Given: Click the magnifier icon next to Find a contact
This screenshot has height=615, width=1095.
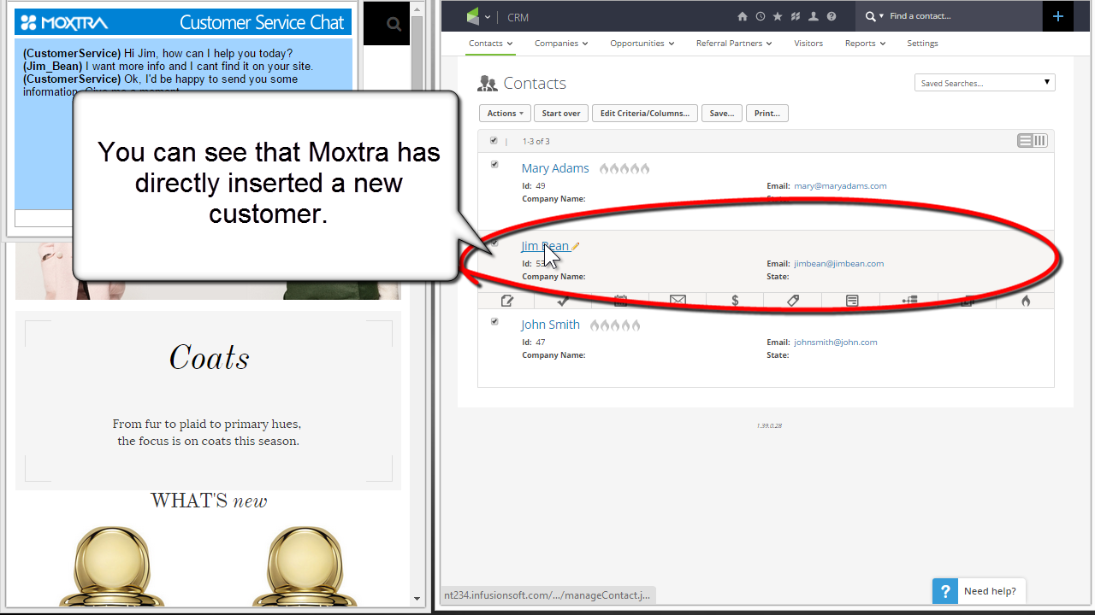Looking at the screenshot, I should pyautogui.click(x=870, y=16).
